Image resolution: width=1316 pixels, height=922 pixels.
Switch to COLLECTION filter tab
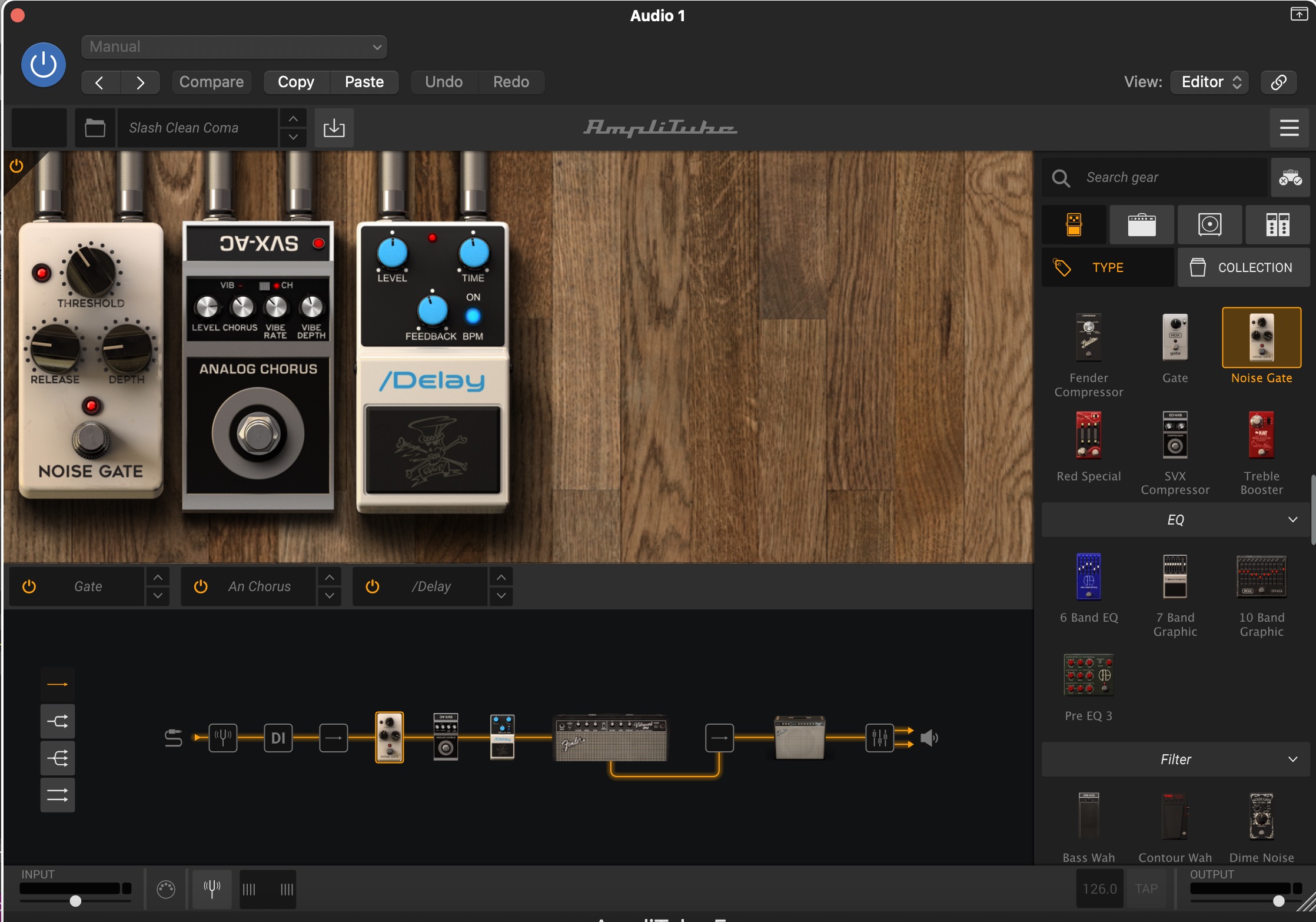click(1244, 267)
